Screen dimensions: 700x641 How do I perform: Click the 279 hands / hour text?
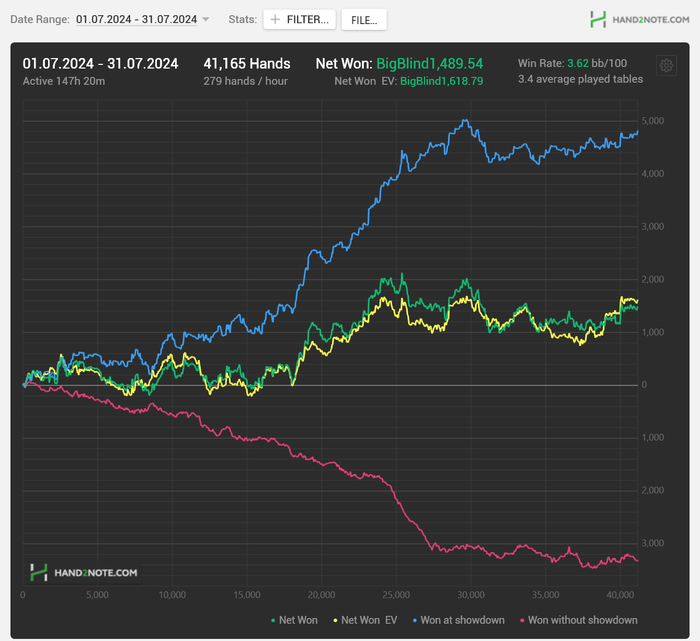246,81
